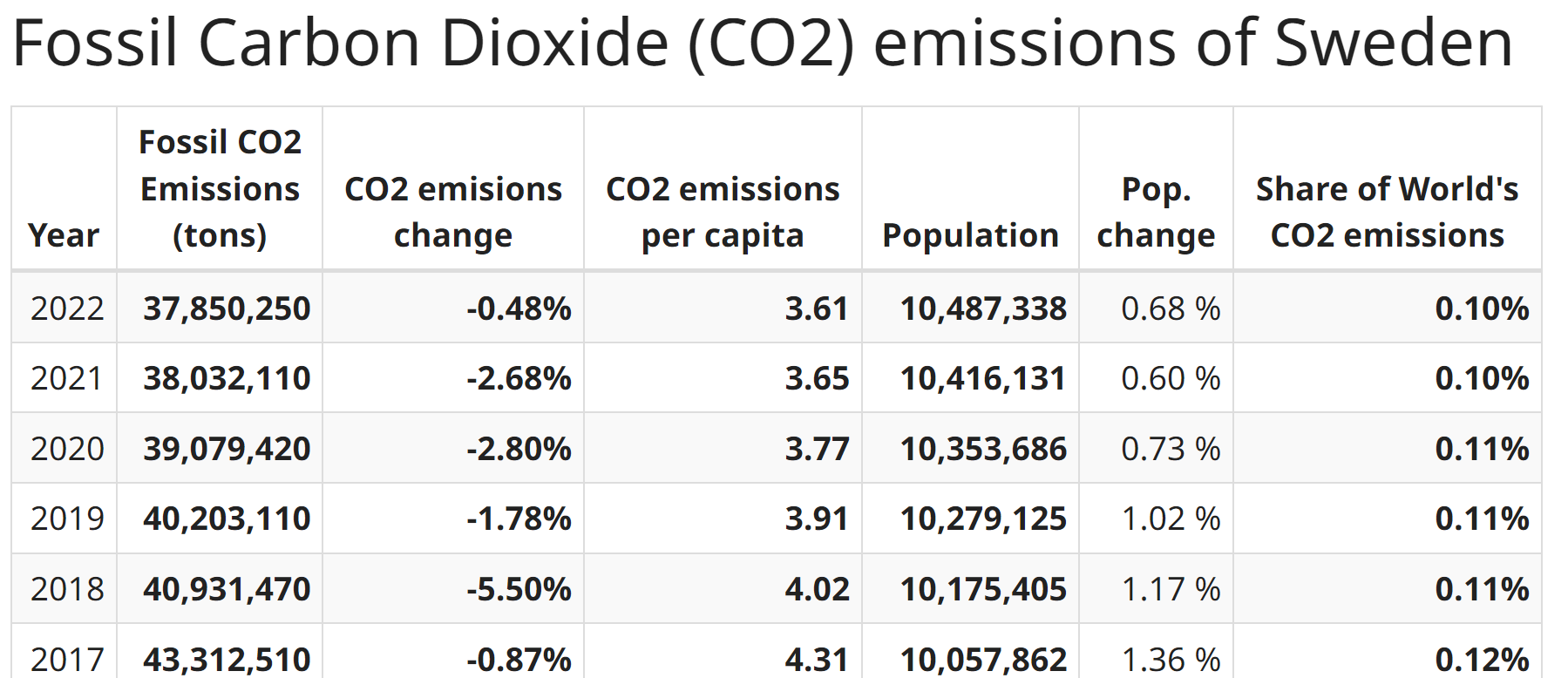The height and width of the screenshot is (678, 1568).
Task: Select the 0.12% world share cell
Action: pos(1482,659)
